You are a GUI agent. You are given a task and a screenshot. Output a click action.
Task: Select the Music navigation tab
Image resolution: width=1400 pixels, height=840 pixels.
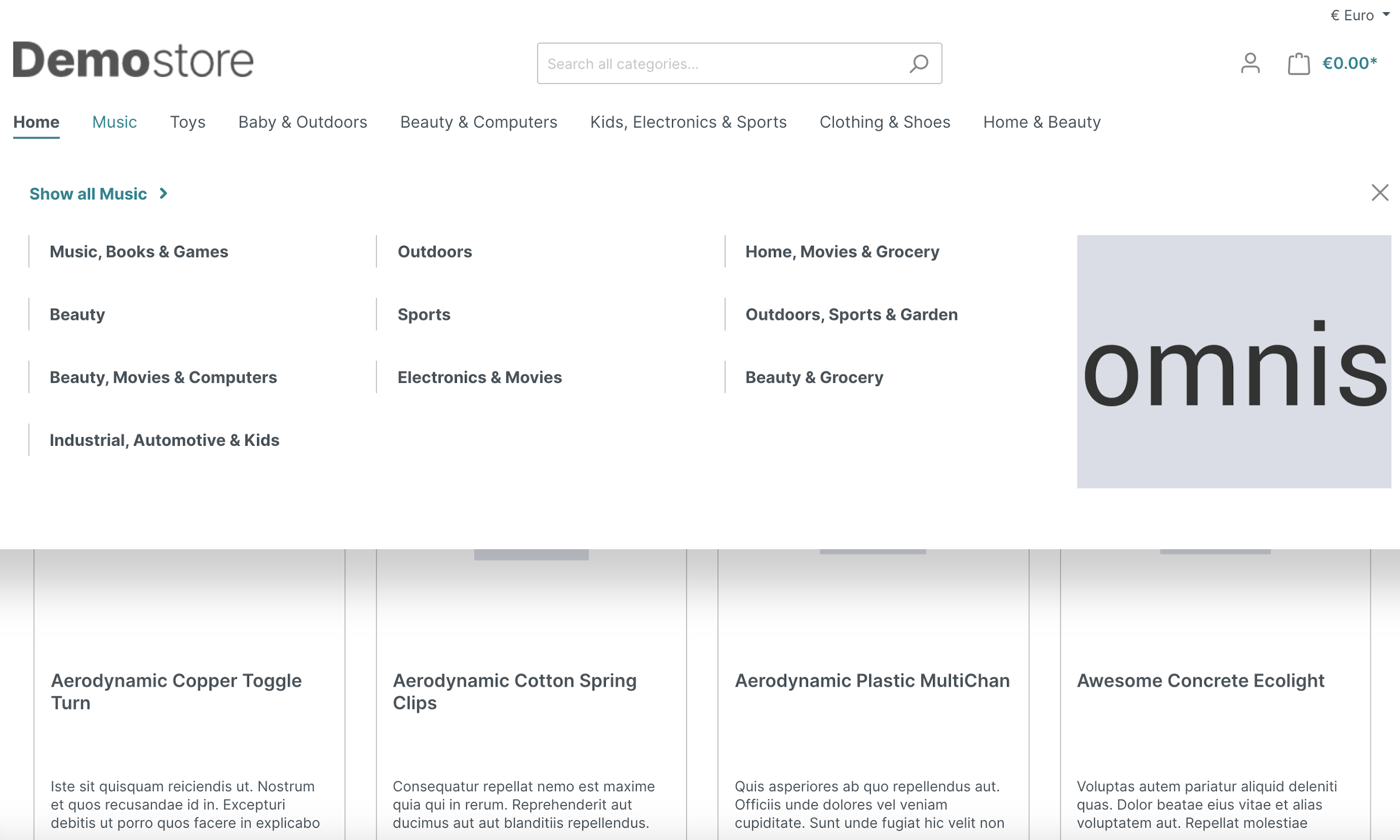point(114,121)
